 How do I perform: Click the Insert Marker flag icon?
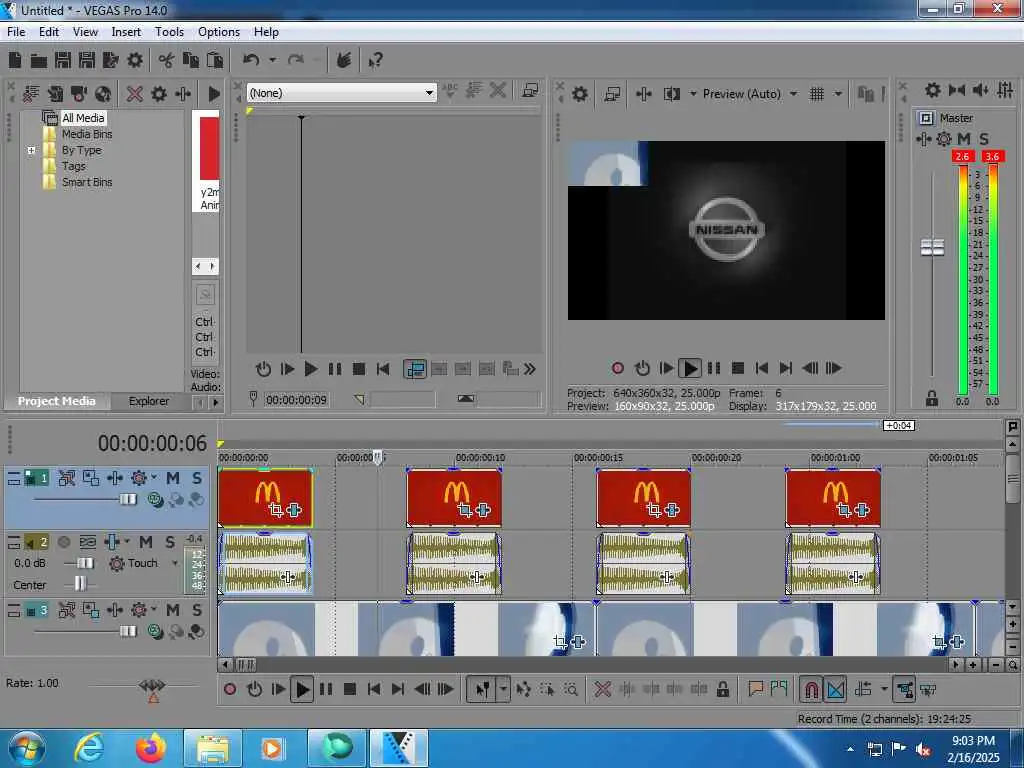[x=756, y=689]
